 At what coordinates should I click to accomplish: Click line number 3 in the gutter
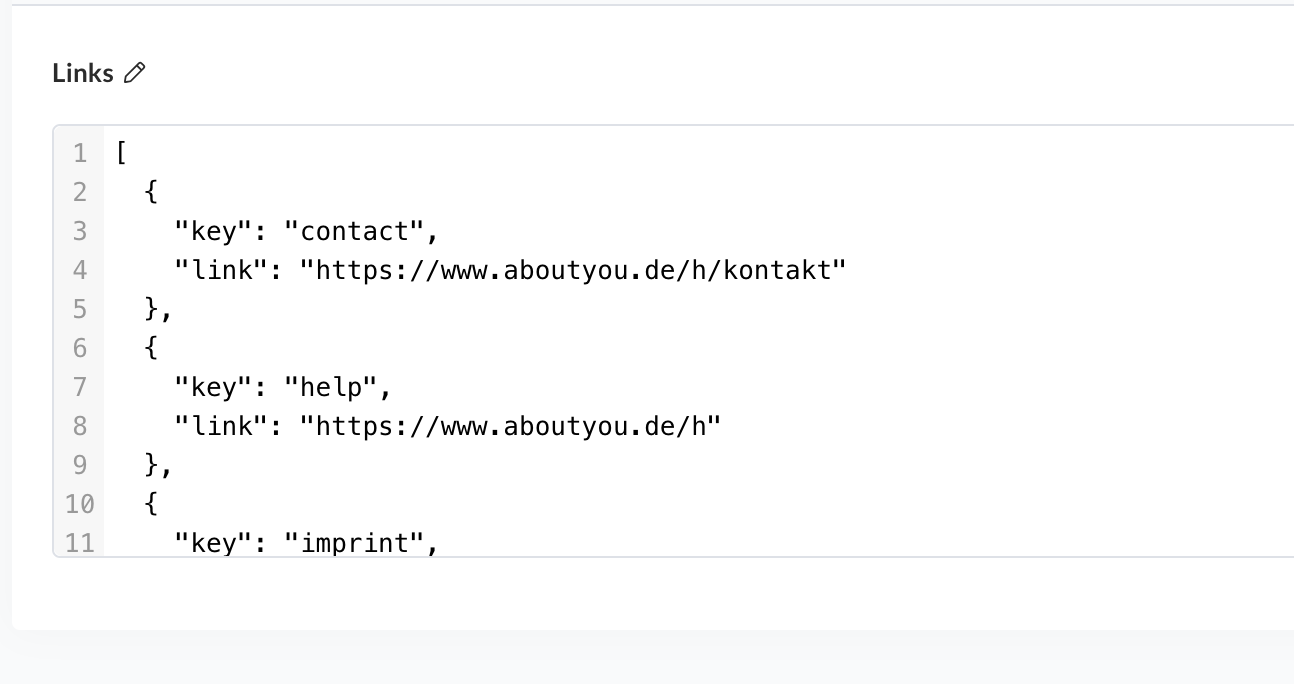80,231
